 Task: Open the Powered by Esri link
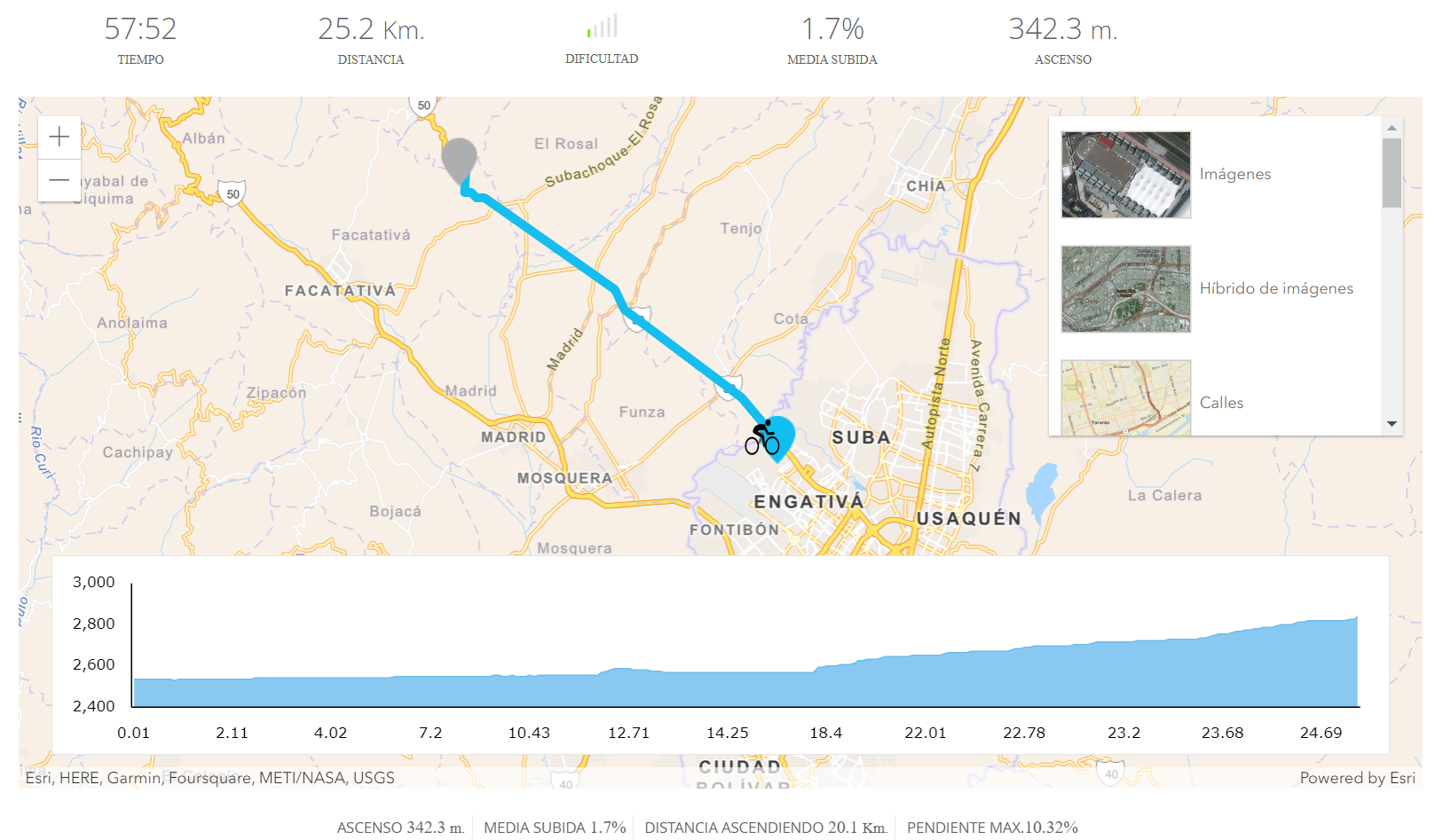pos(1357,778)
